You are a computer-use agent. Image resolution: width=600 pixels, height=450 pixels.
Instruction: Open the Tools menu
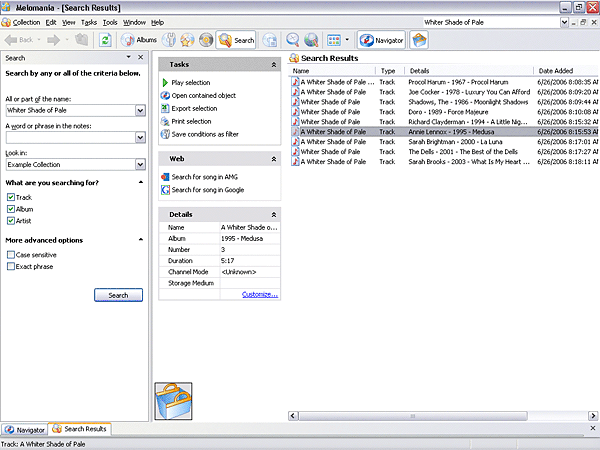click(x=110, y=22)
